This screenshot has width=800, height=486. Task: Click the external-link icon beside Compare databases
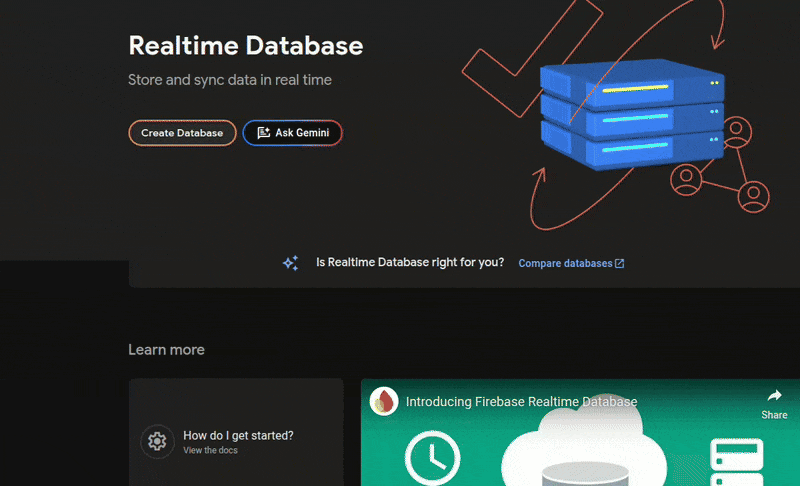[x=619, y=263]
